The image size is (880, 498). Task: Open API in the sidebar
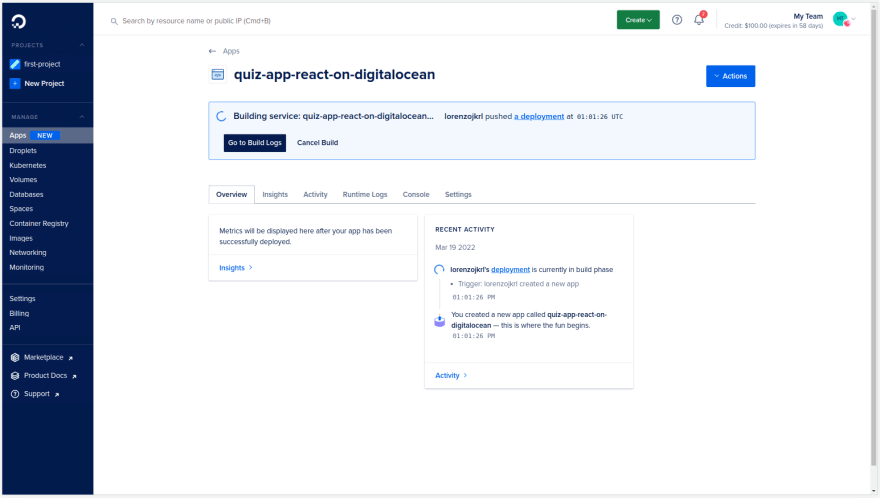(x=15, y=328)
